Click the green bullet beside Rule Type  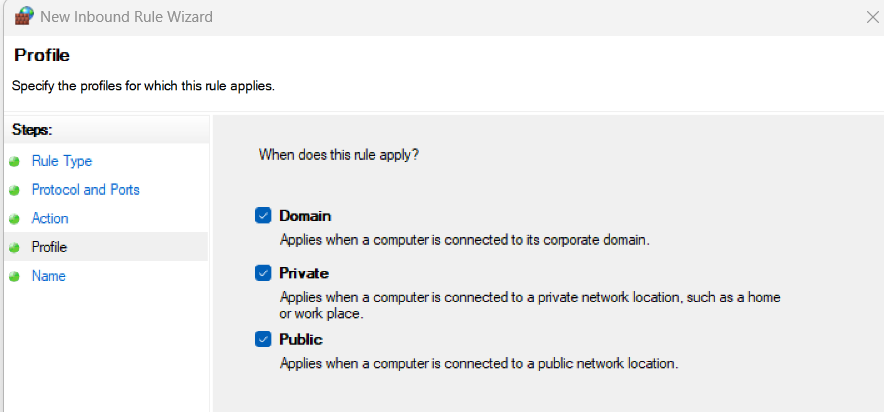14,162
